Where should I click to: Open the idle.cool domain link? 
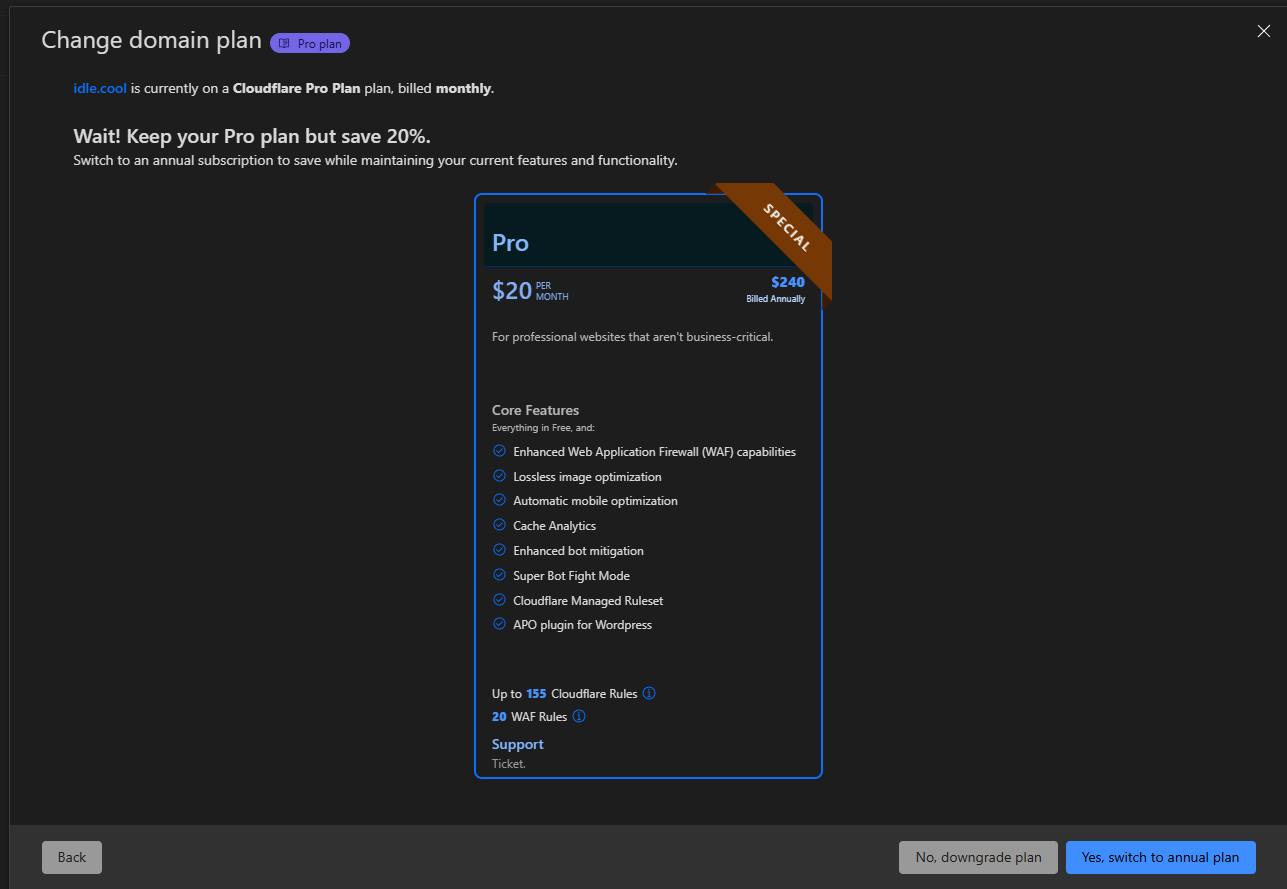(x=100, y=88)
